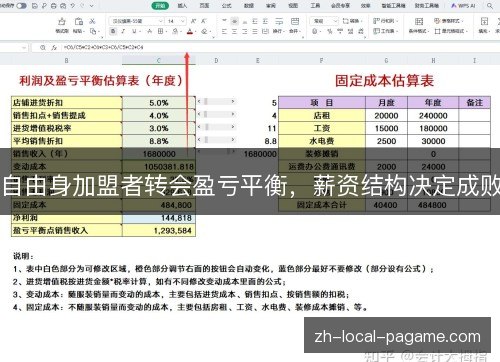500x362 pixels.
Task: Toggle Italic formatting button
Action: 124,31
